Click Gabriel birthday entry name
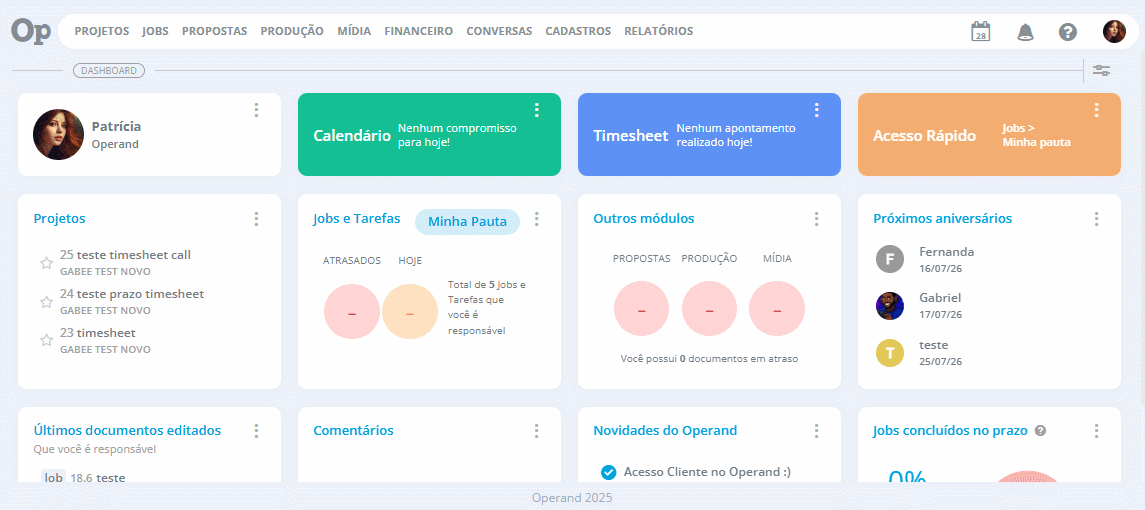Image resolution: width=1145 pixels, height=510 pixels. point(940,298)
